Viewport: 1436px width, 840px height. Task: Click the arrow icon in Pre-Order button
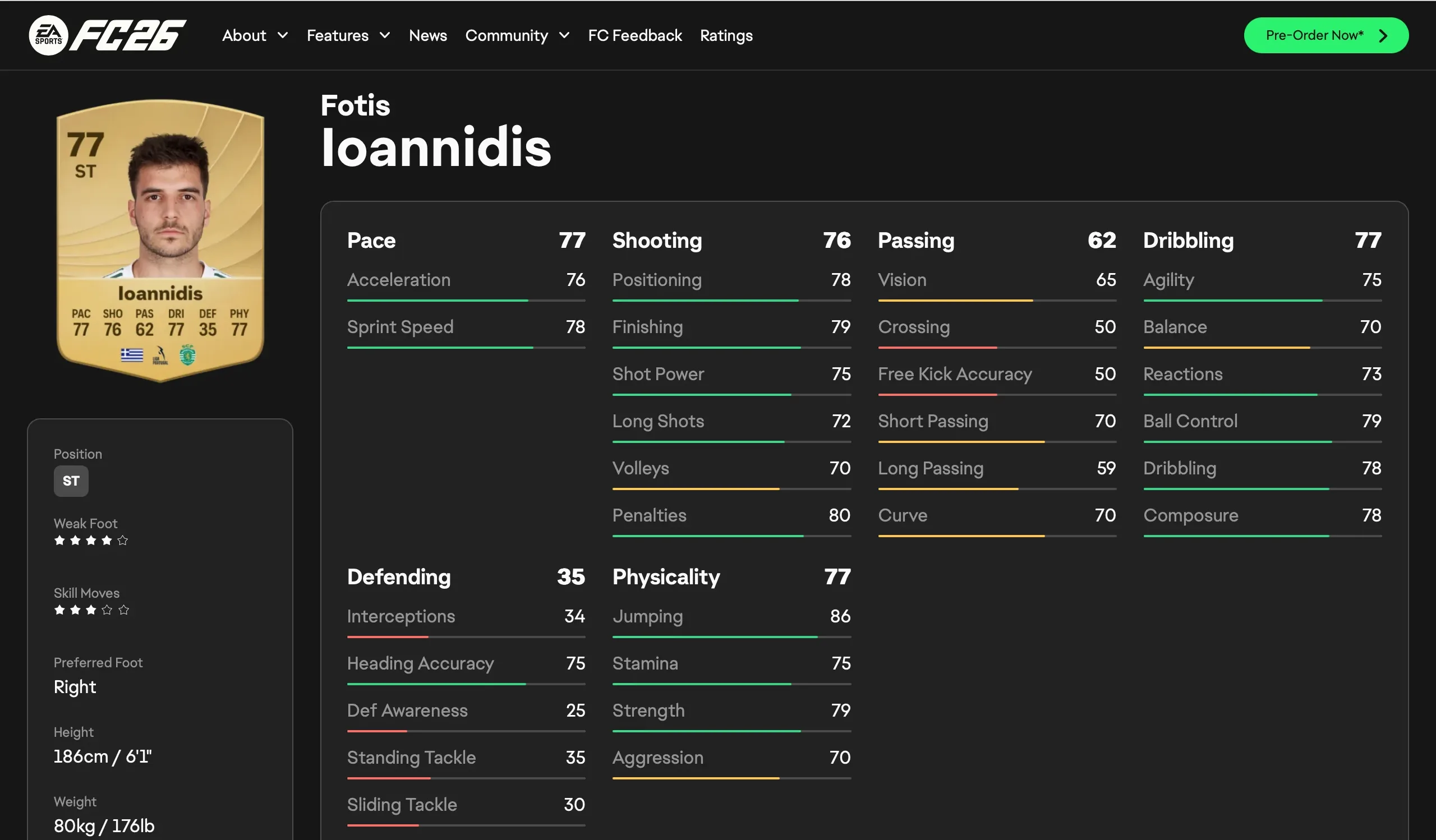click(x=1383, y=36)
